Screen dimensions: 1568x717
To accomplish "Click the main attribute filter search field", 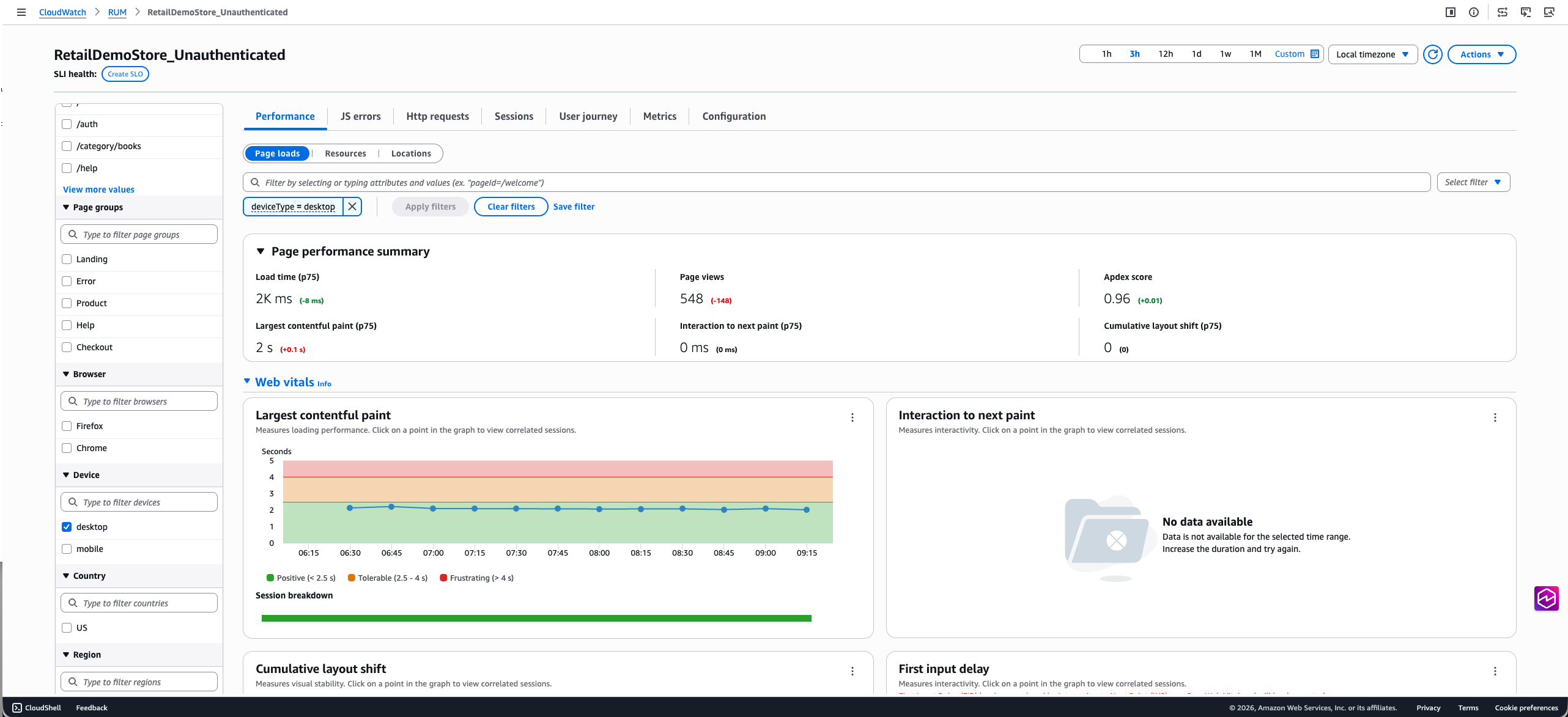I will pyautogui.click(x=837, y=182).
